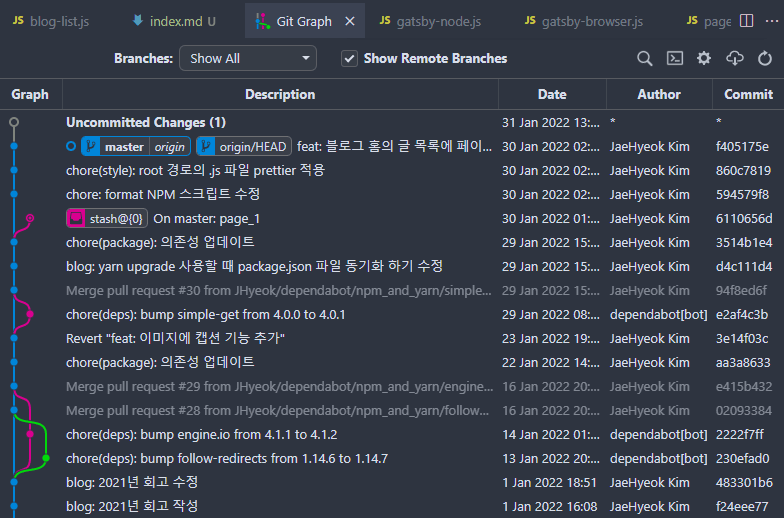Click the pink engine.io branch node

point(30,434)
